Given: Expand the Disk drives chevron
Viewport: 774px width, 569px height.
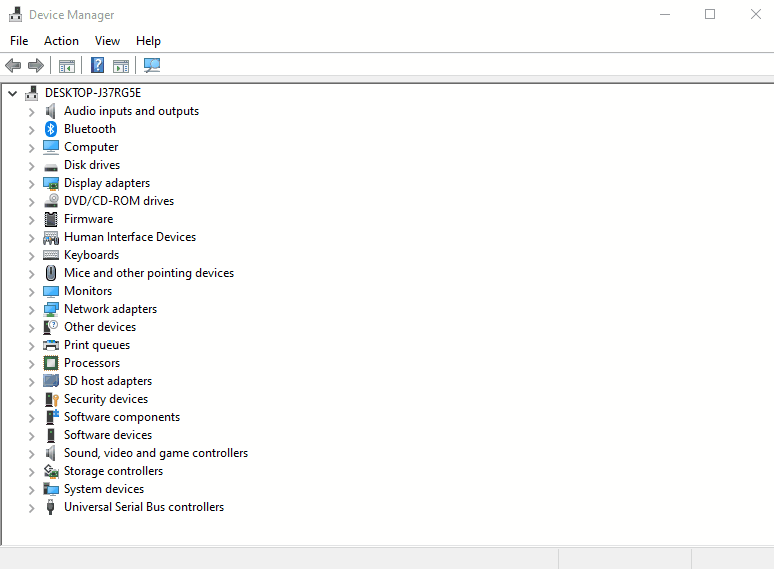Looking at the screenshot, I should pyautogui.click(x=32, y=166).
